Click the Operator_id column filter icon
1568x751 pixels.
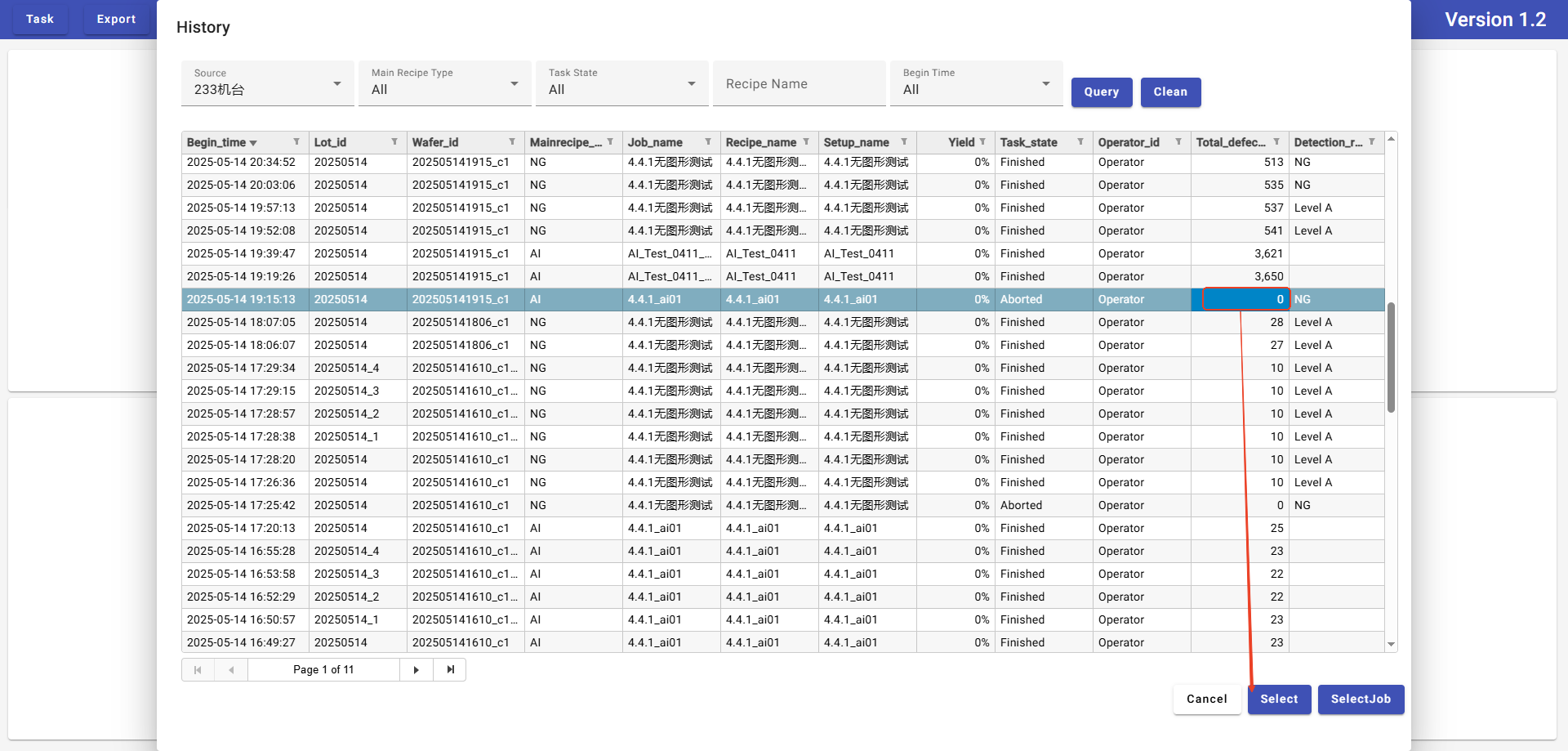tap(1178, 142)
